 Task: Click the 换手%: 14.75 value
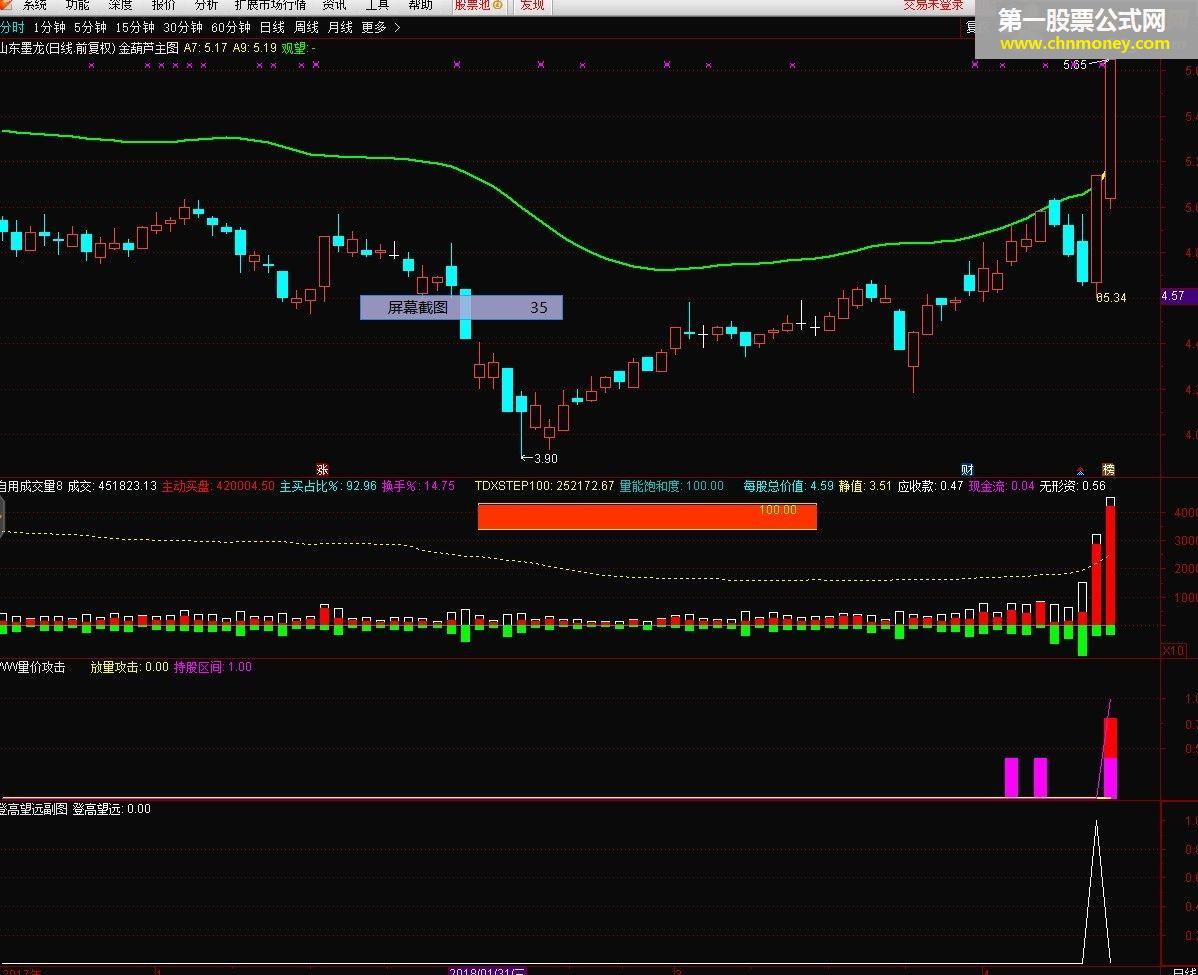[419, 486]
